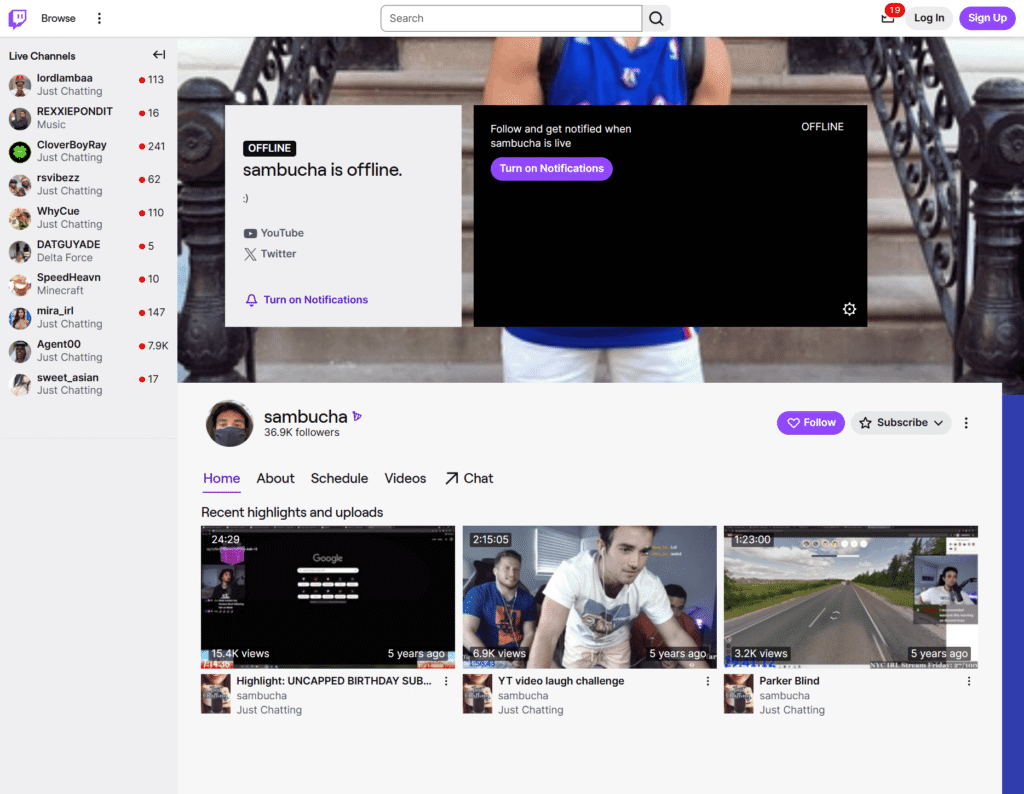This screenshot has height=794, width=1024.
Task: Open the channel's more options kebab menu
Action: (x=966, y=422)
